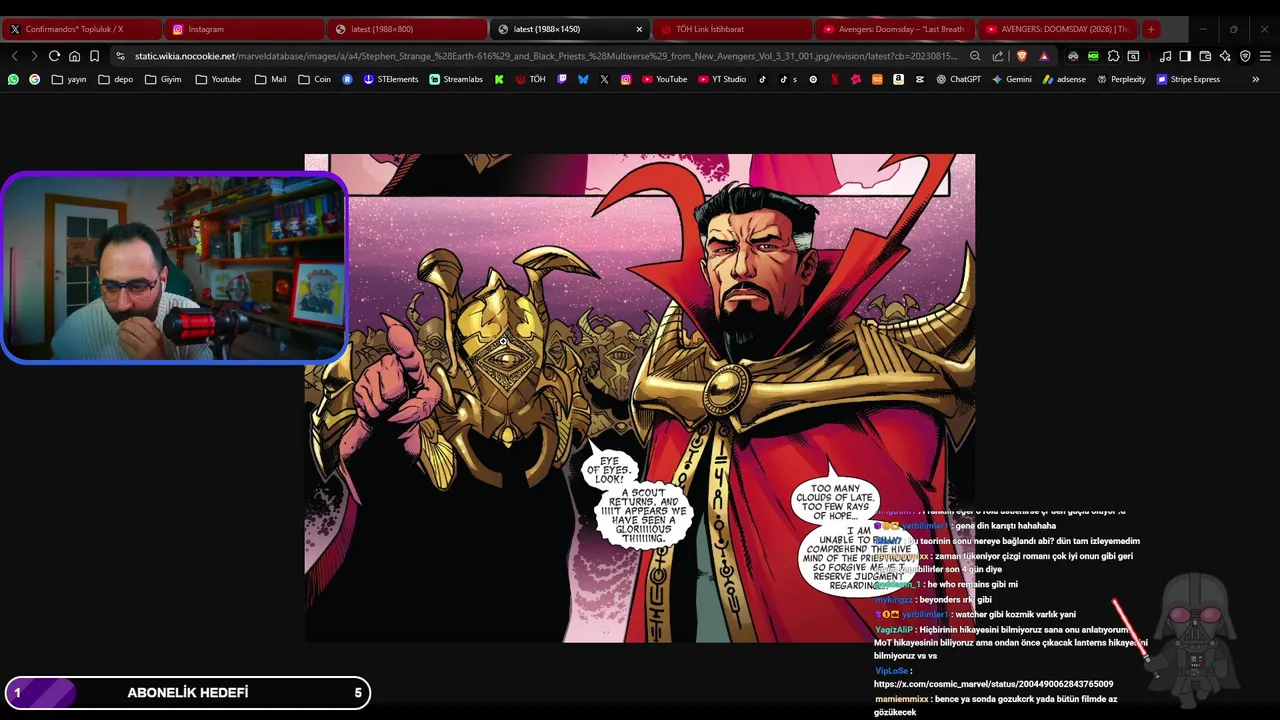
Task: Open a new browser tab
Action: click(x=1151, y=29)
